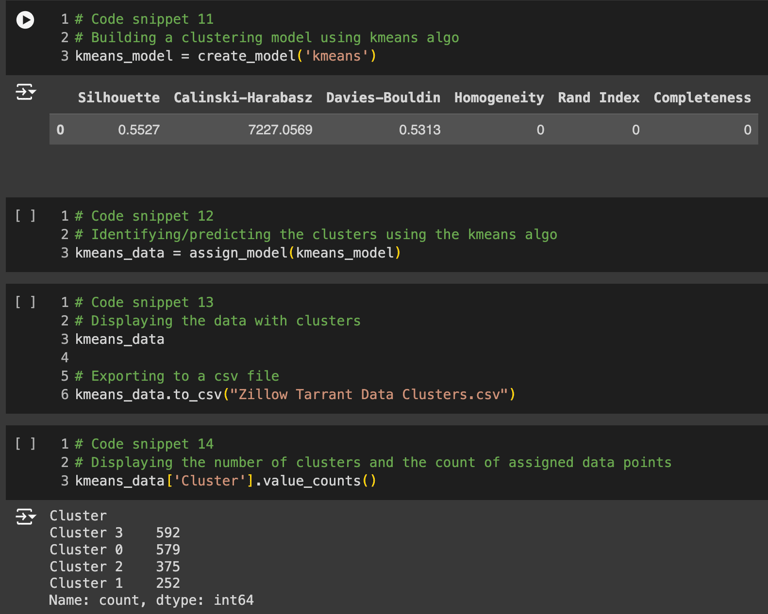Select the 0.5527 Silhouette value cell
Image resolution: width=768 pixels, height=614 pixels.
click(x=138, y=130)
